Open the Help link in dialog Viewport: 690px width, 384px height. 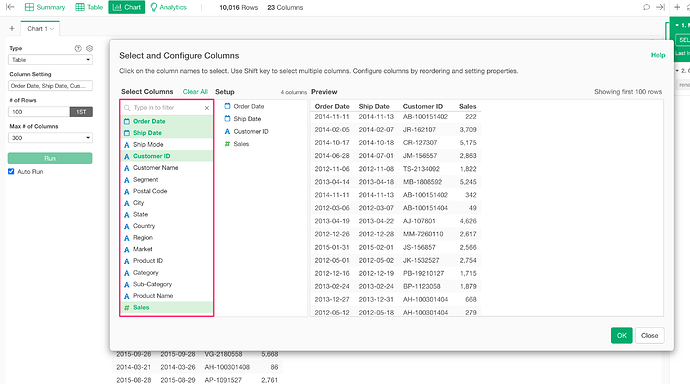click(x=658, y=55)
